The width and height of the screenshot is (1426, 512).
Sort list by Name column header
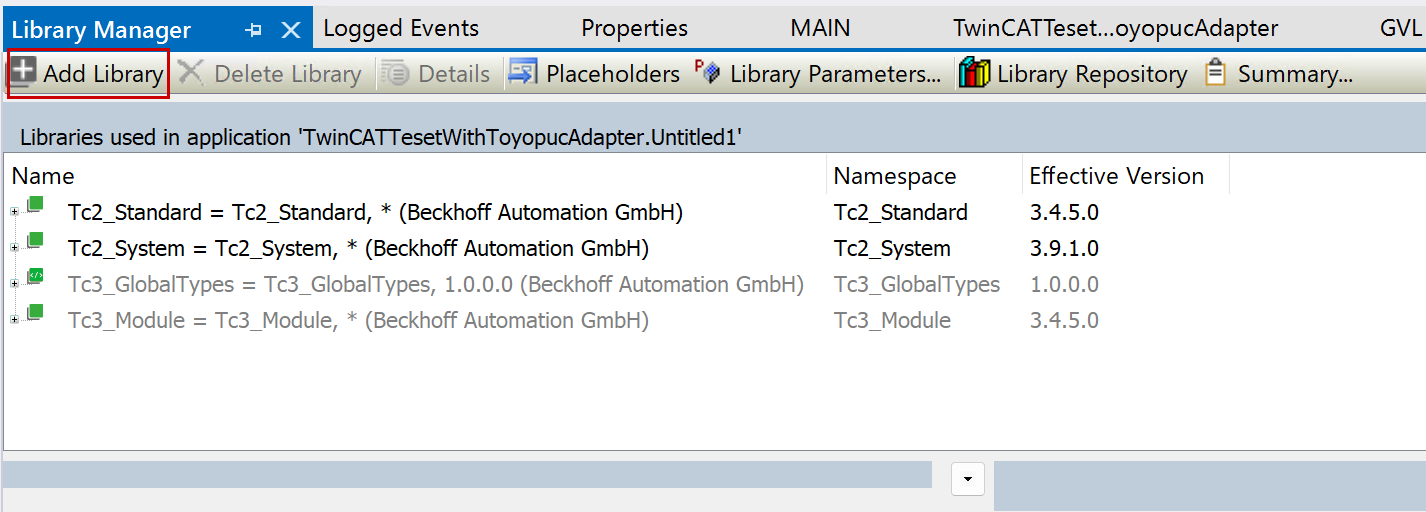pos(43,176)
